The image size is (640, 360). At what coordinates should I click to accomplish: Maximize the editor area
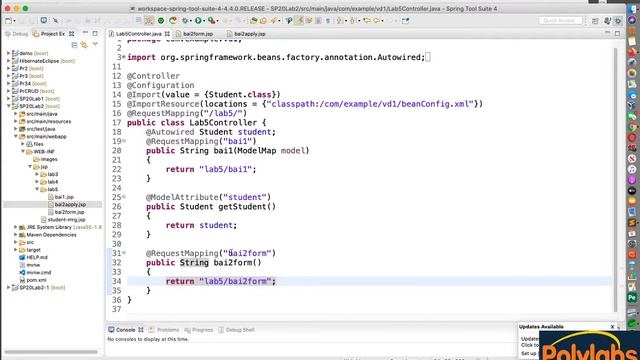tap(617, 33)
